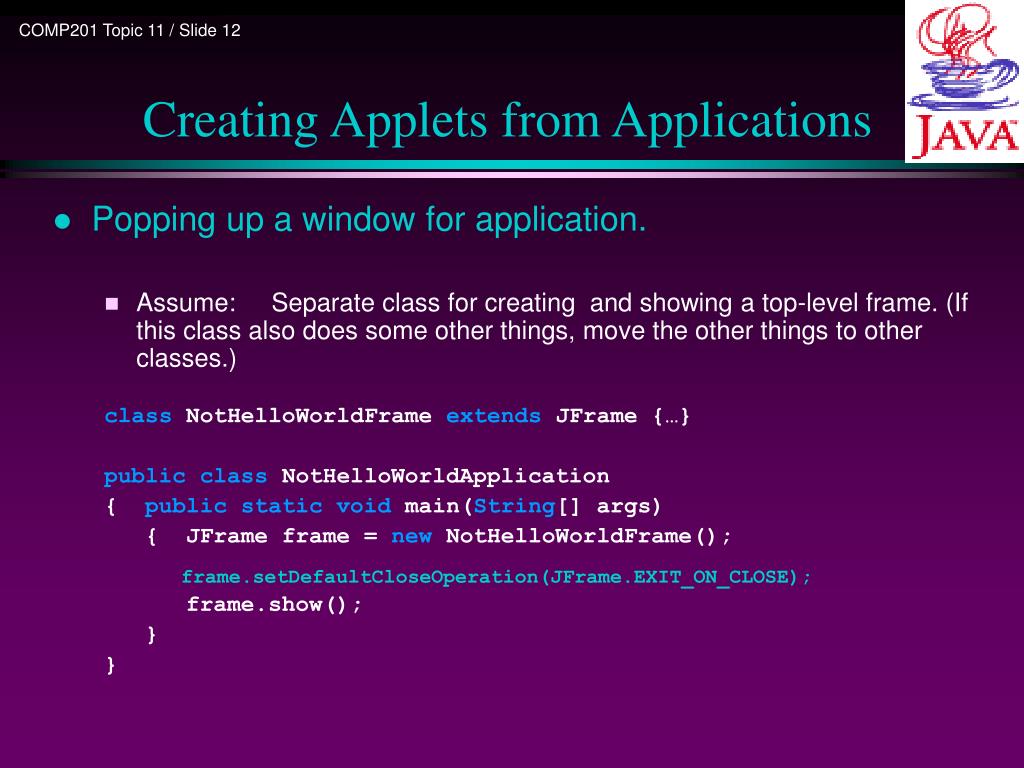Click the 'Popping up a window for application.' bullet
Image resolution: width=1024 pixels, height=768 pixels.
[369, 219]
